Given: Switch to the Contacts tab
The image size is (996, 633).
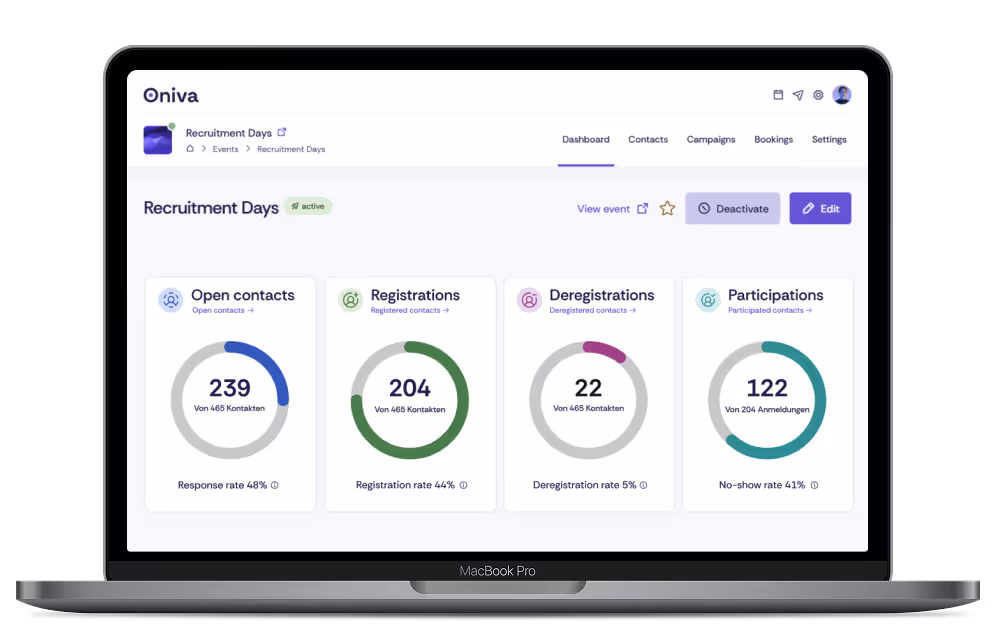Looking at the screenshot, I should [x=648, y=140].
